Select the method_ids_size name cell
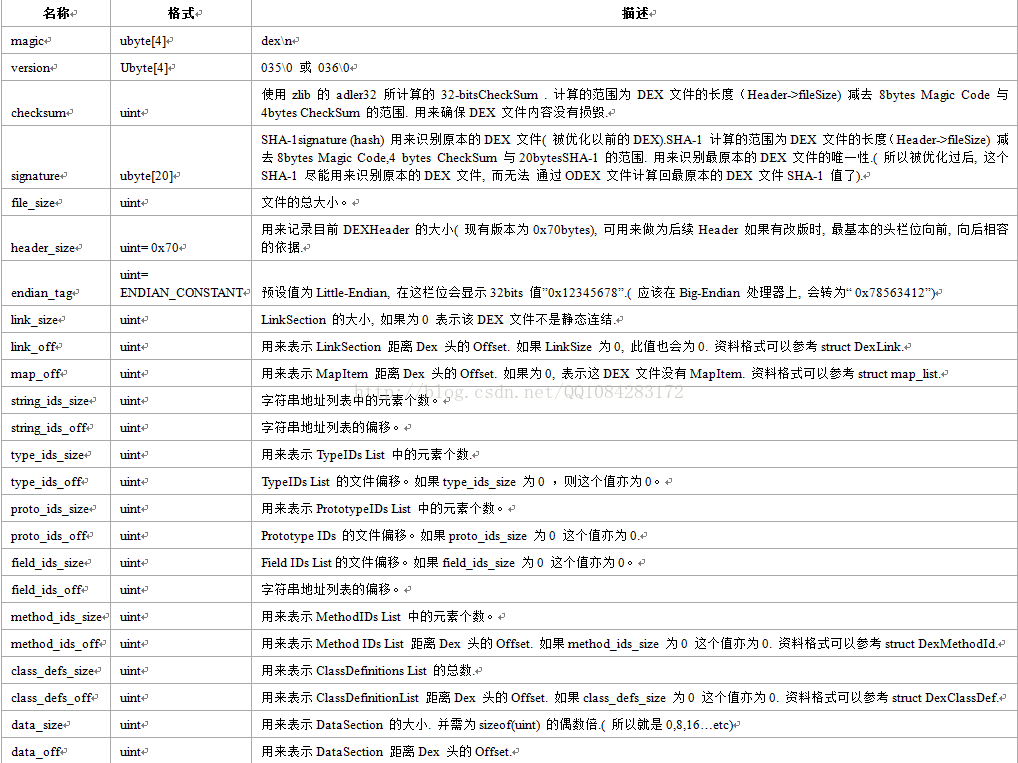 pyautogui.click(x=56, y=617)
